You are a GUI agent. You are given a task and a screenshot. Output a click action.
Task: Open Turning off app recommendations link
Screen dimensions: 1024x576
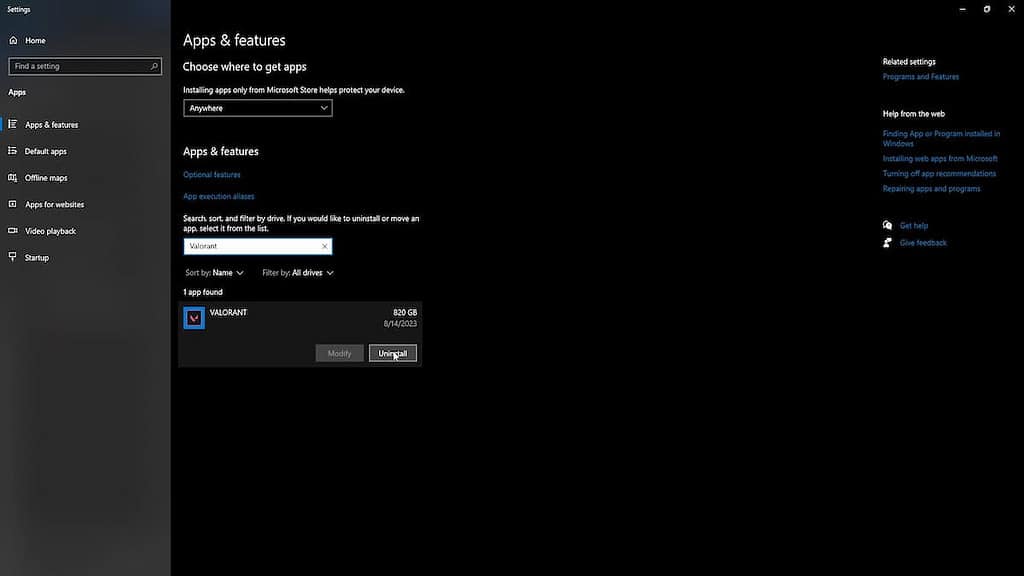pos(939,174)
